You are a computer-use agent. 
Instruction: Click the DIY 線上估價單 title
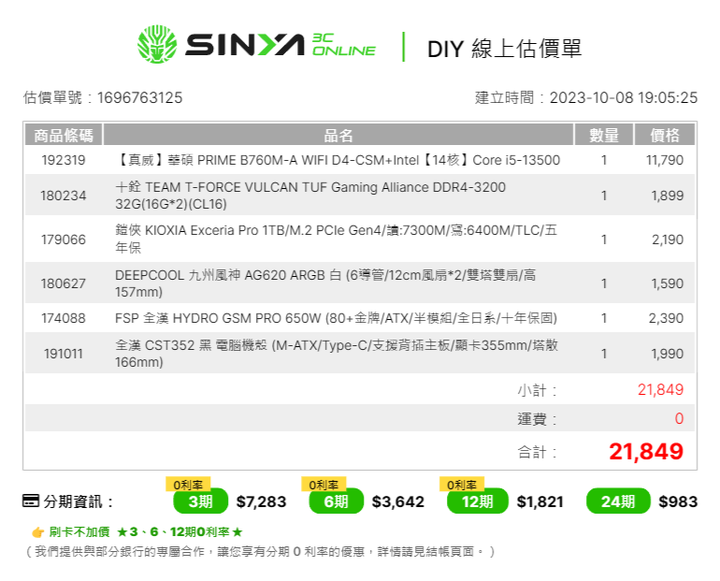(504, 48)
